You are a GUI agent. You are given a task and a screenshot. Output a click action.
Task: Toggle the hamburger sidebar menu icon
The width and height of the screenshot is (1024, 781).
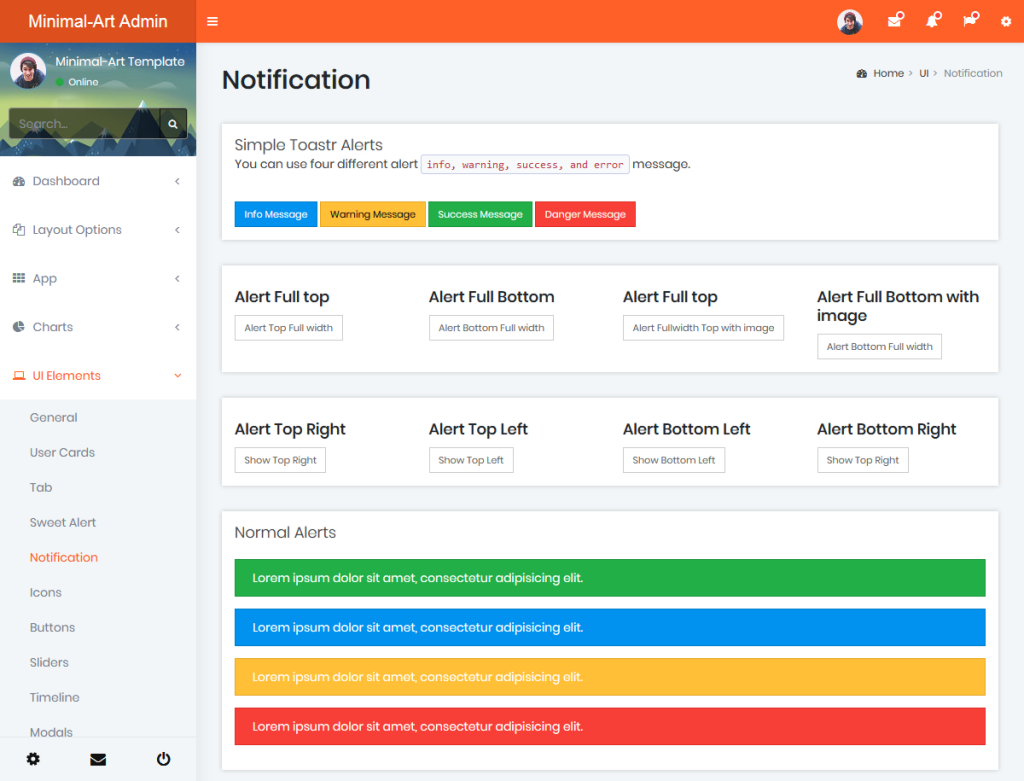tap(212, 22)
